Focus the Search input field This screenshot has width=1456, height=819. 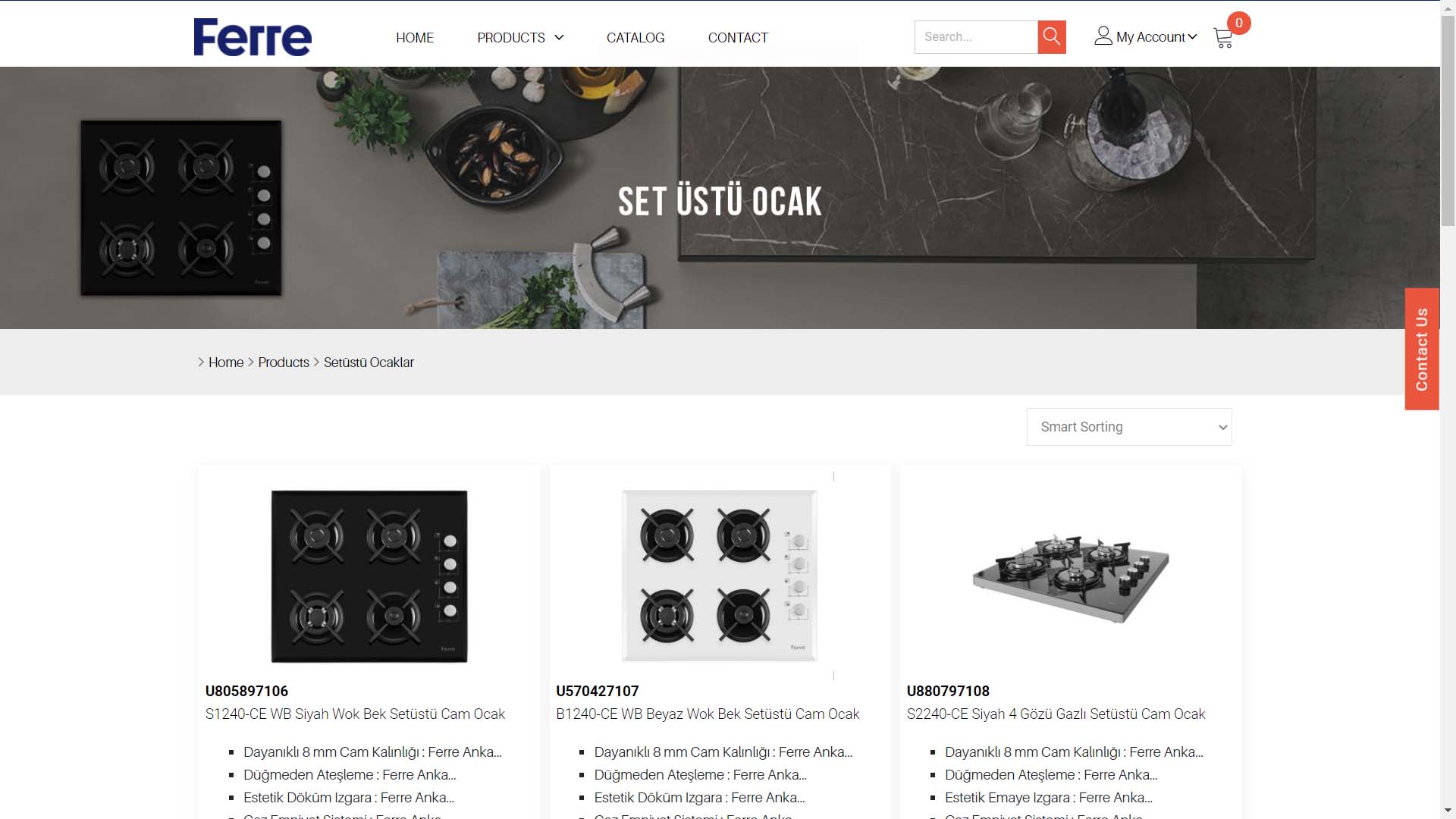976,37
